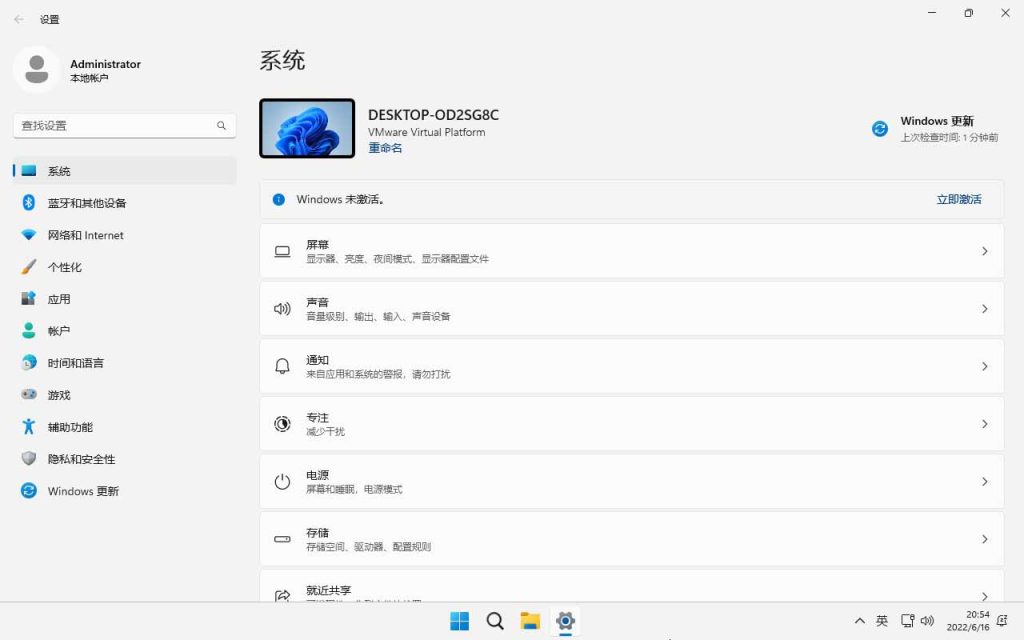1024x640 pixels.
Task: Select 应用 in the sidebar menu
Action: click(59, 299)
